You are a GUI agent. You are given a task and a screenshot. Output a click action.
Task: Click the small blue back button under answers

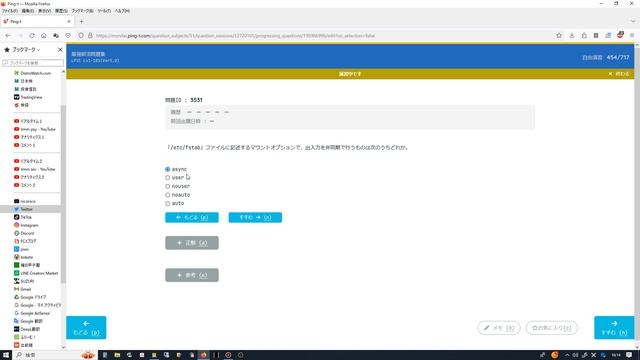[x=192, y=218]
